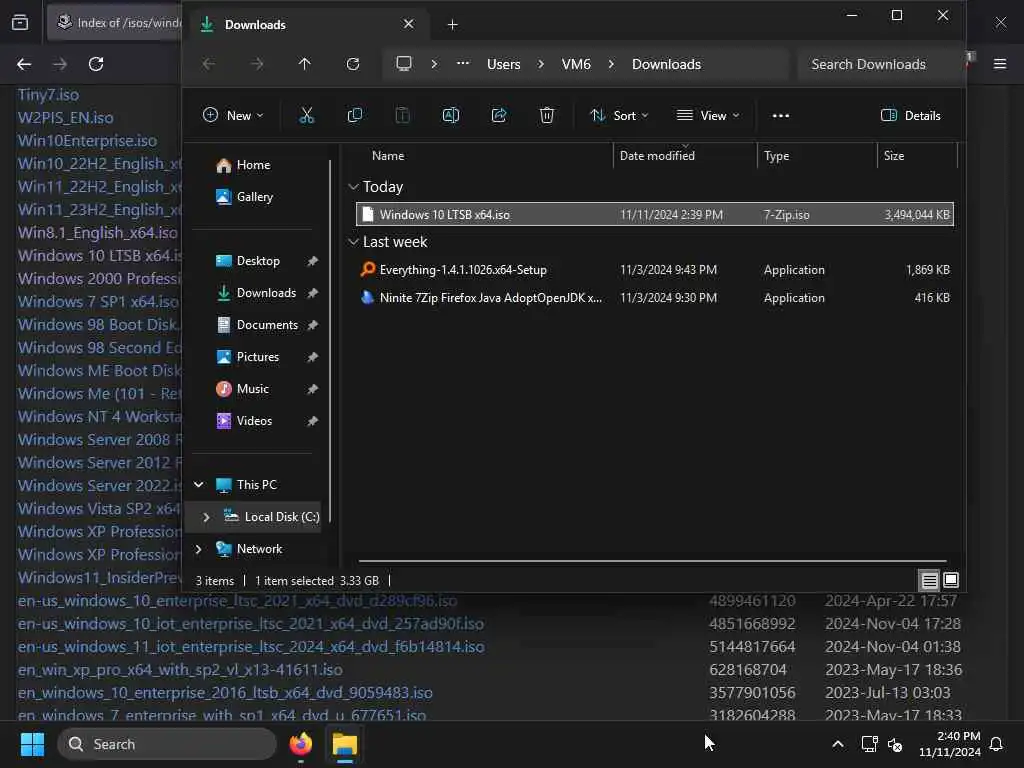Toggle the Details pane button

910,116
